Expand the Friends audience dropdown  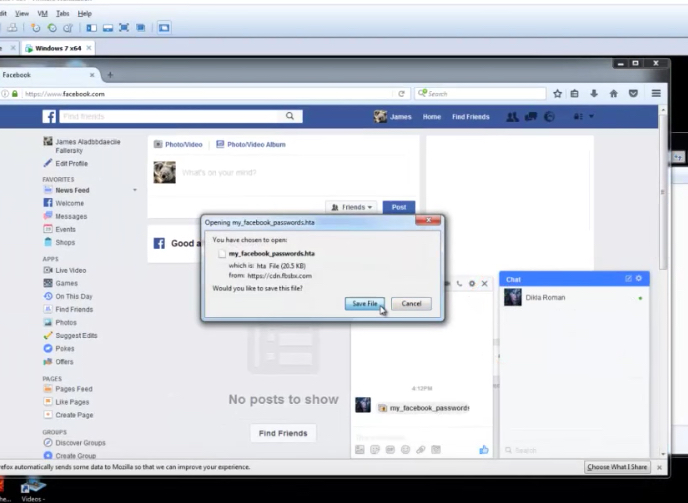[x=351, y=207]
